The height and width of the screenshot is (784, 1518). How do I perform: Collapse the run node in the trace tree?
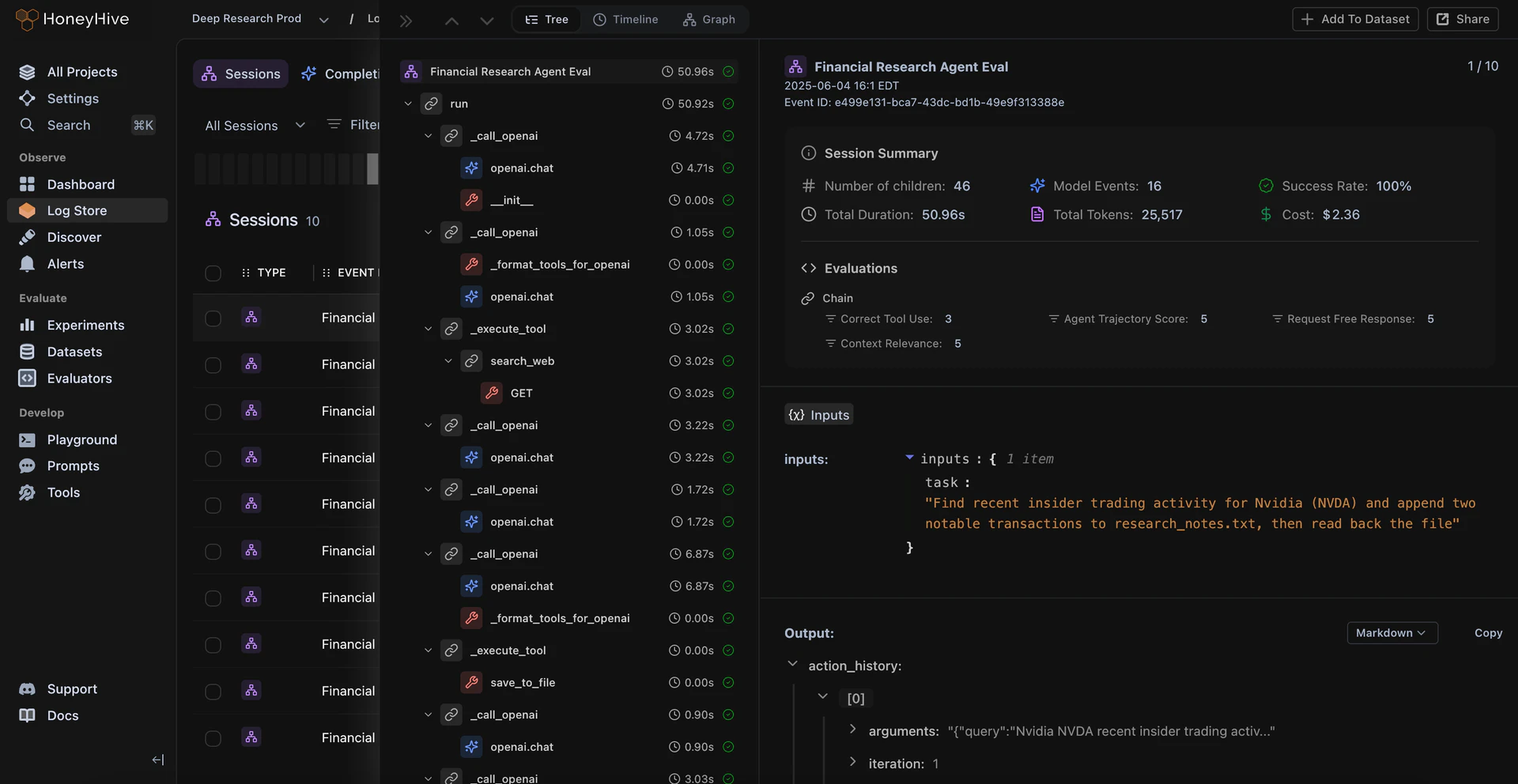[x=408, y=104]
